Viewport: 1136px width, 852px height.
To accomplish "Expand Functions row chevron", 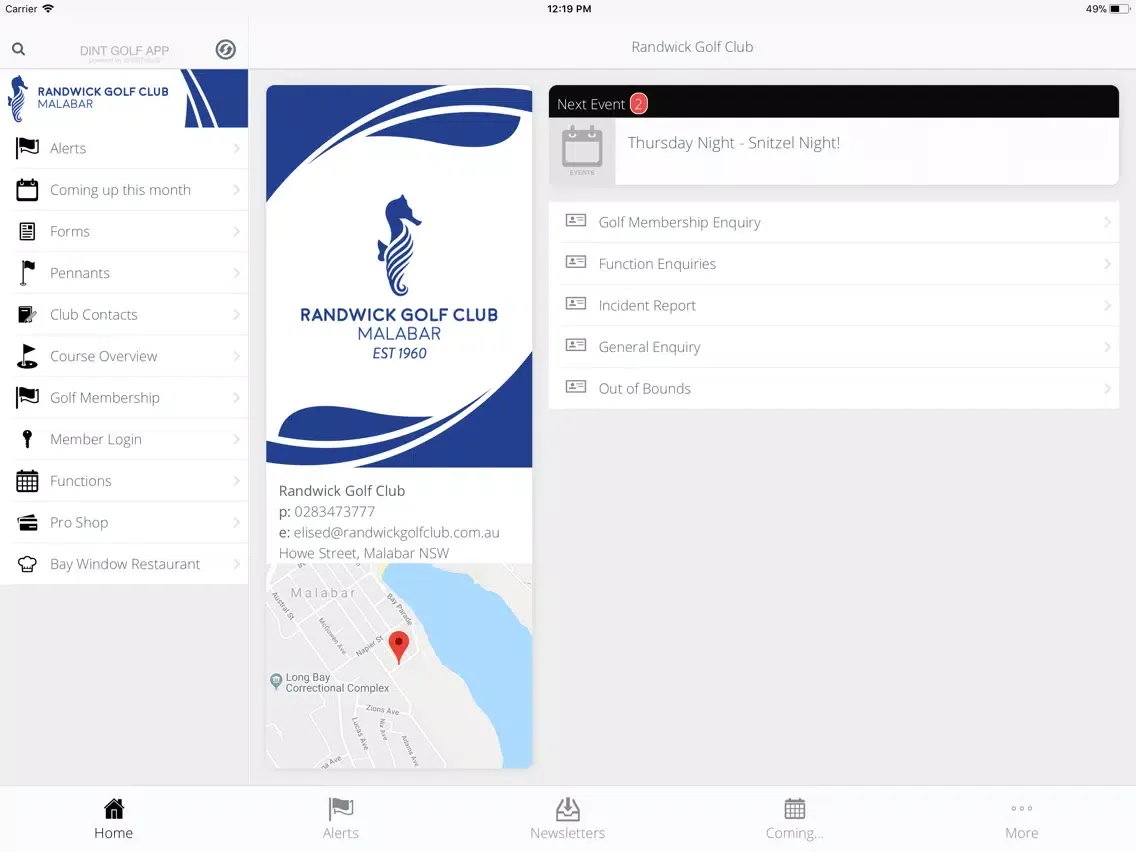I will click(x=236, y=481).
